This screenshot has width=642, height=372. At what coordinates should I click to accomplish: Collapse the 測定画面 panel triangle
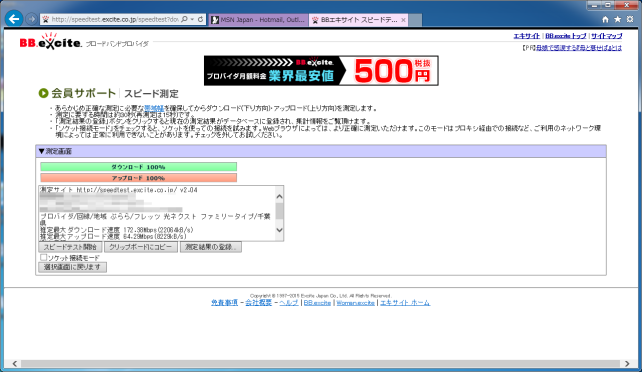(x=41, y=151)
